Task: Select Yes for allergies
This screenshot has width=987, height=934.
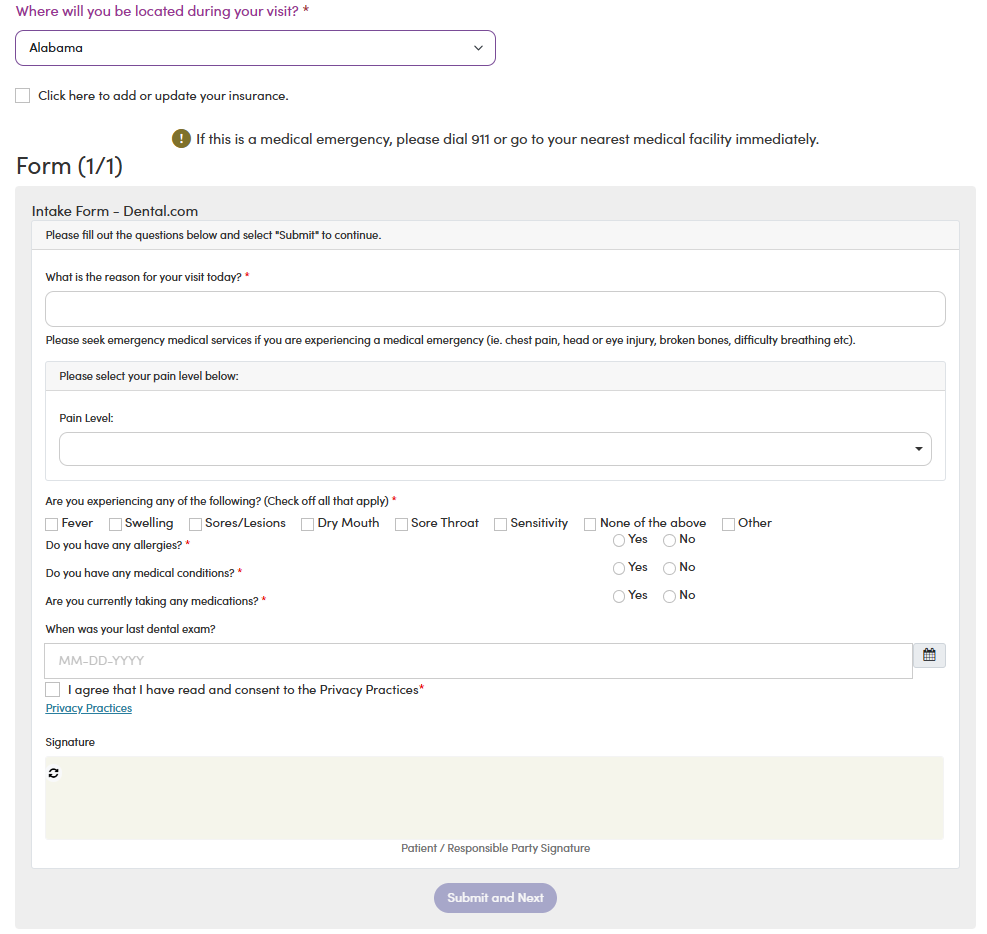Action: (619, 541)
